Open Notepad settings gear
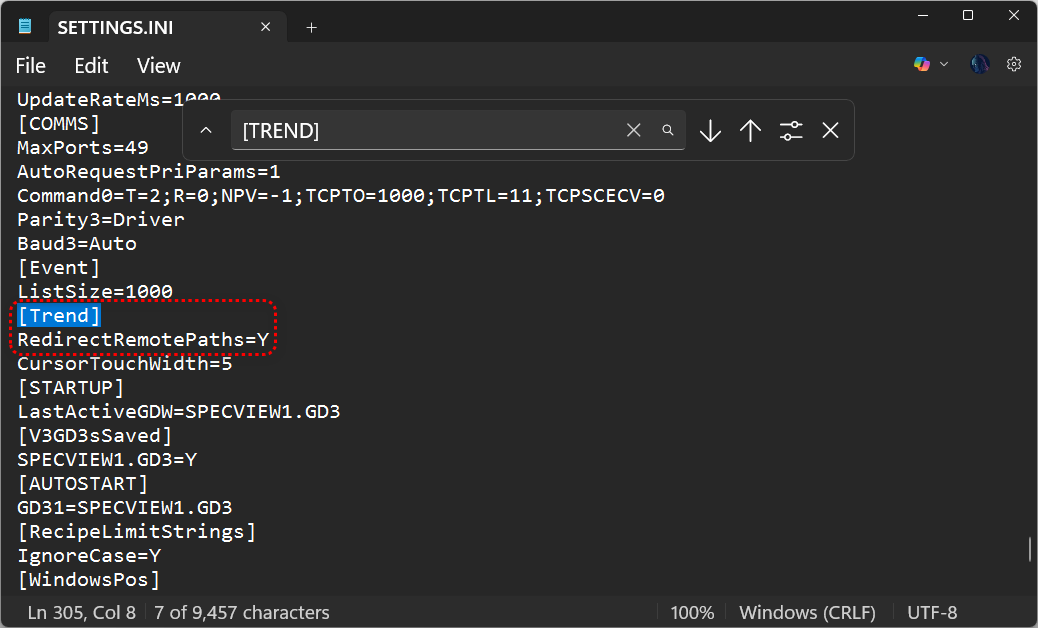 coord(1014,64)
